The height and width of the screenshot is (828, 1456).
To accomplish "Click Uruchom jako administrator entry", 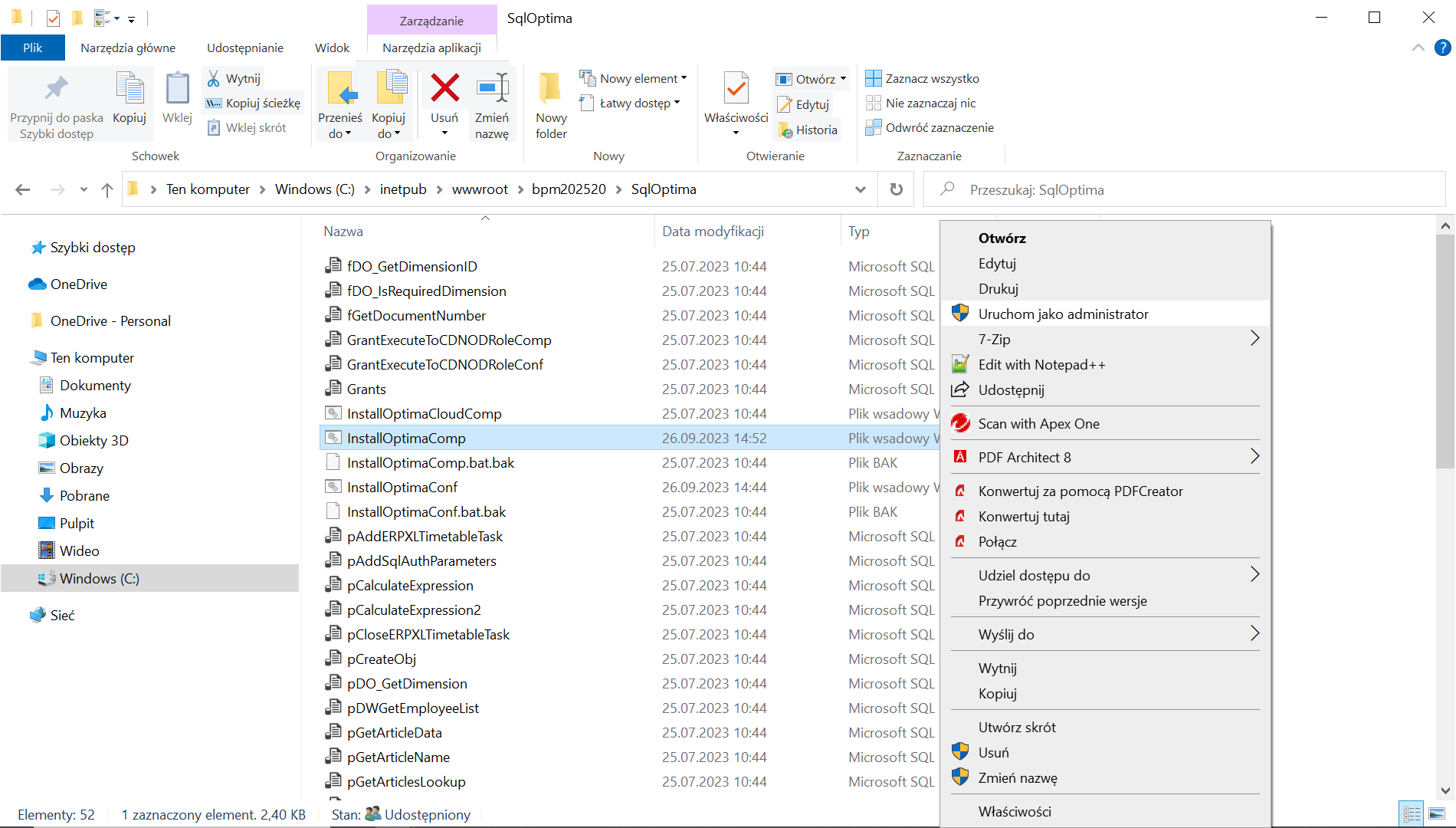I will [x=1106, y=314].
